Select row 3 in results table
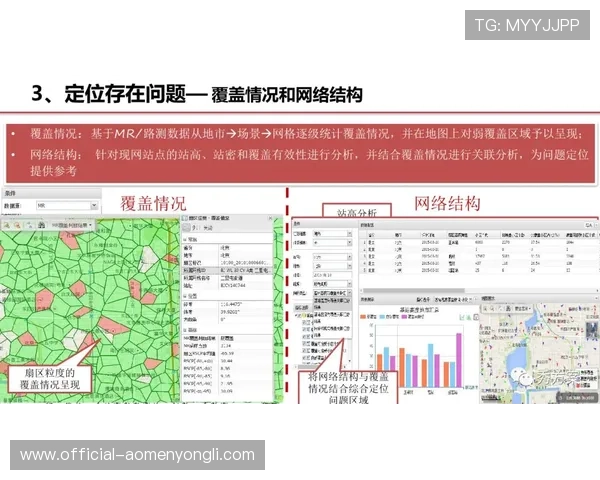600x480 pixels. pos(478,256)
